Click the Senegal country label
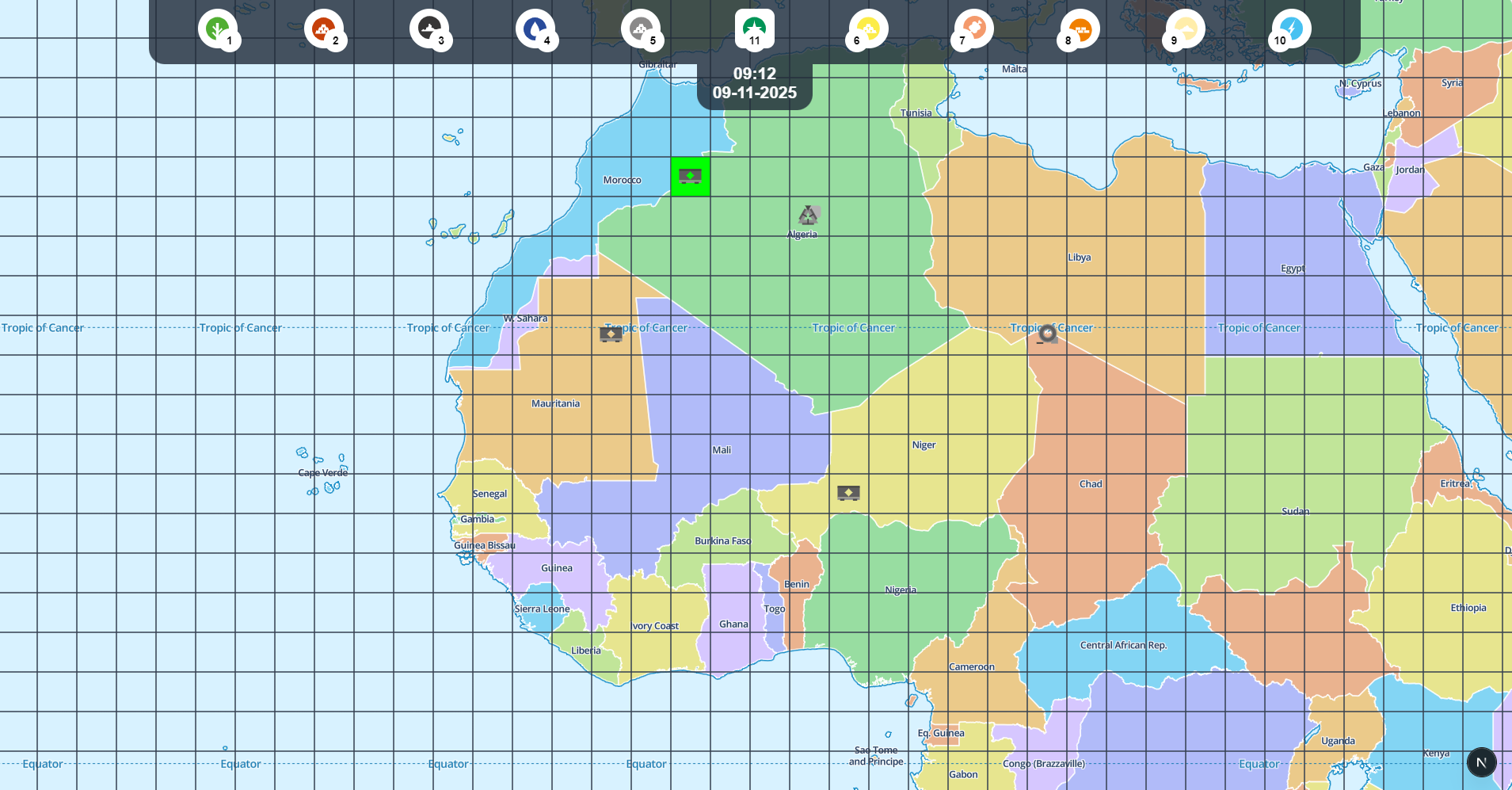The image size is (1512, 790). click(490, 494)
